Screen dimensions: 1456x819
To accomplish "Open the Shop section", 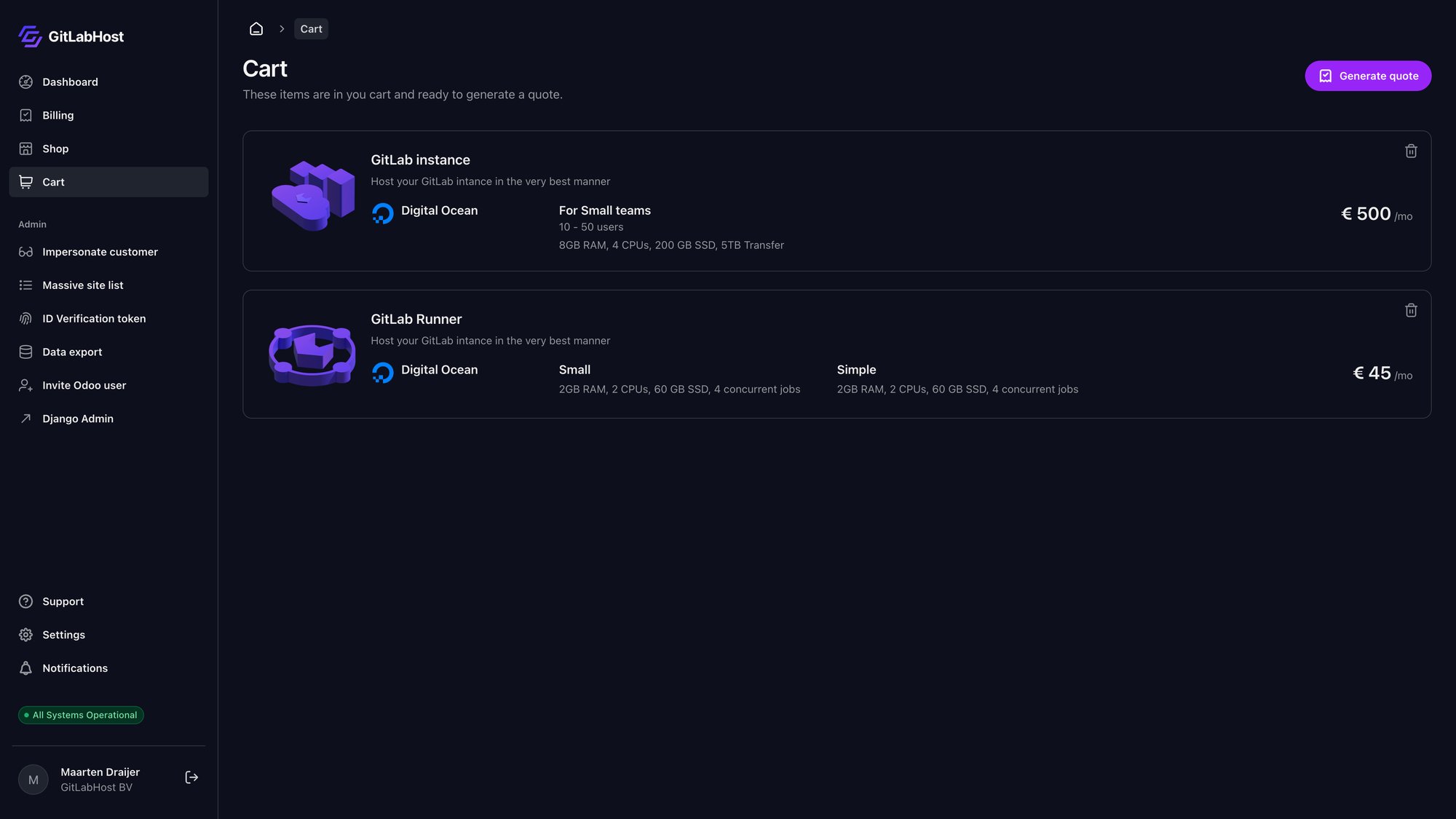I will click(55, 149).
